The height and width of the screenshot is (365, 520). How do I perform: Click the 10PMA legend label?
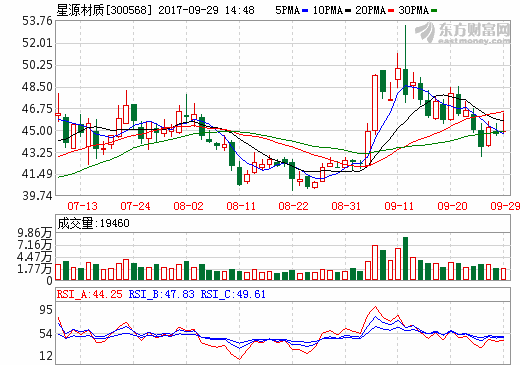(x=328, y=10)
